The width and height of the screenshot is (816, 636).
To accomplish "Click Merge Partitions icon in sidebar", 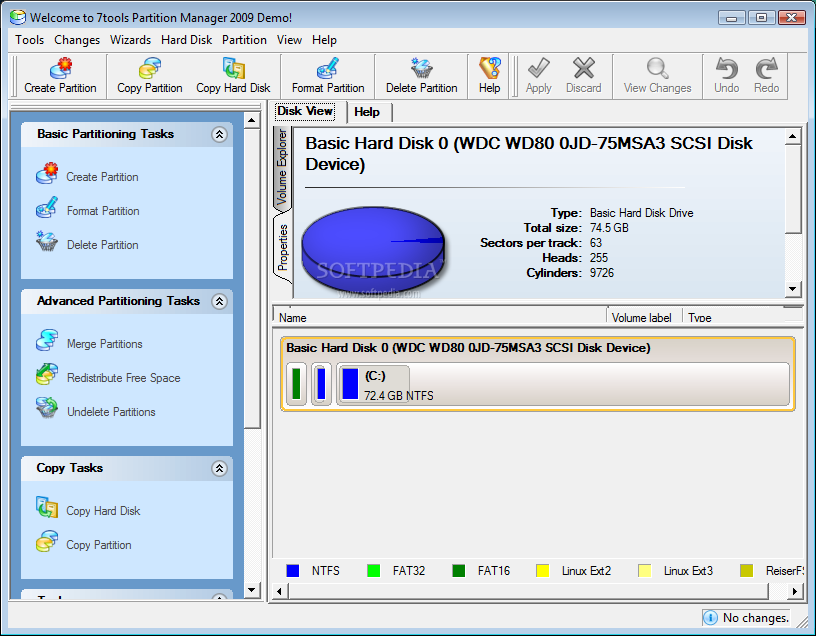I will 47,340.
